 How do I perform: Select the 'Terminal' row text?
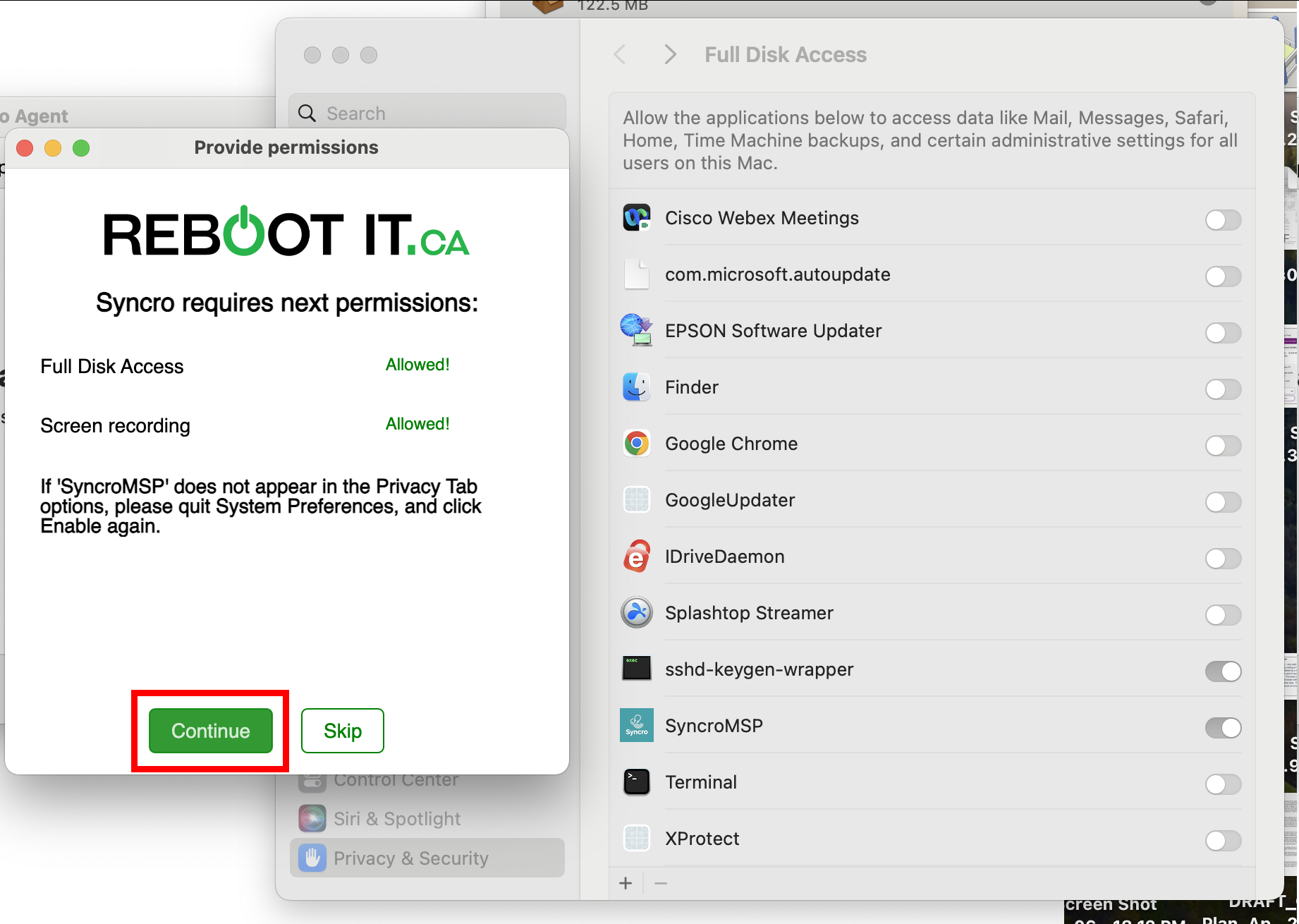pos(701,782)
